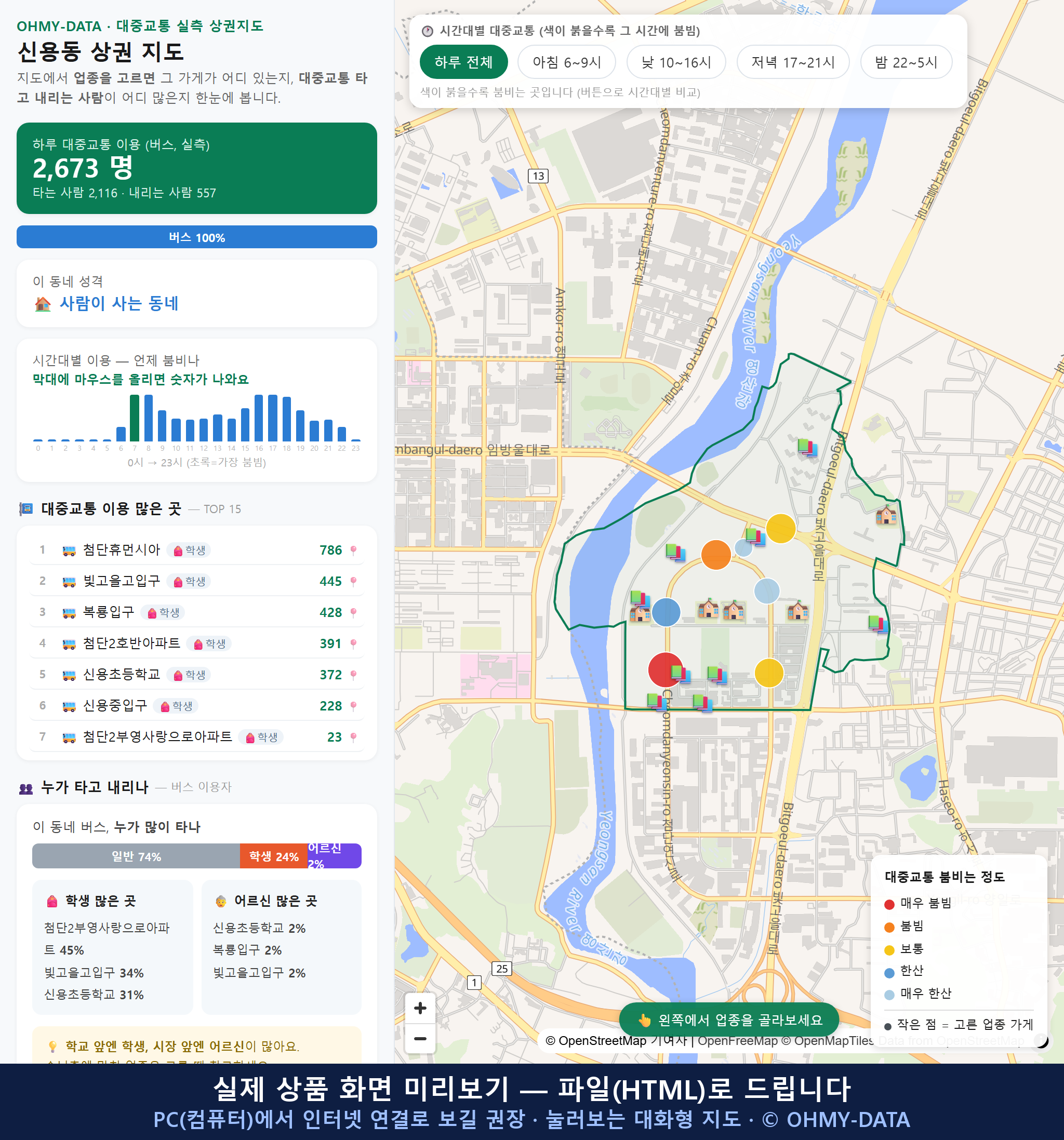The height and width of the screenshot is (1140, 1064).
Task: Click the 왼쪽에서 업종을 골라보세요 pill
Action: (729, 1020)
